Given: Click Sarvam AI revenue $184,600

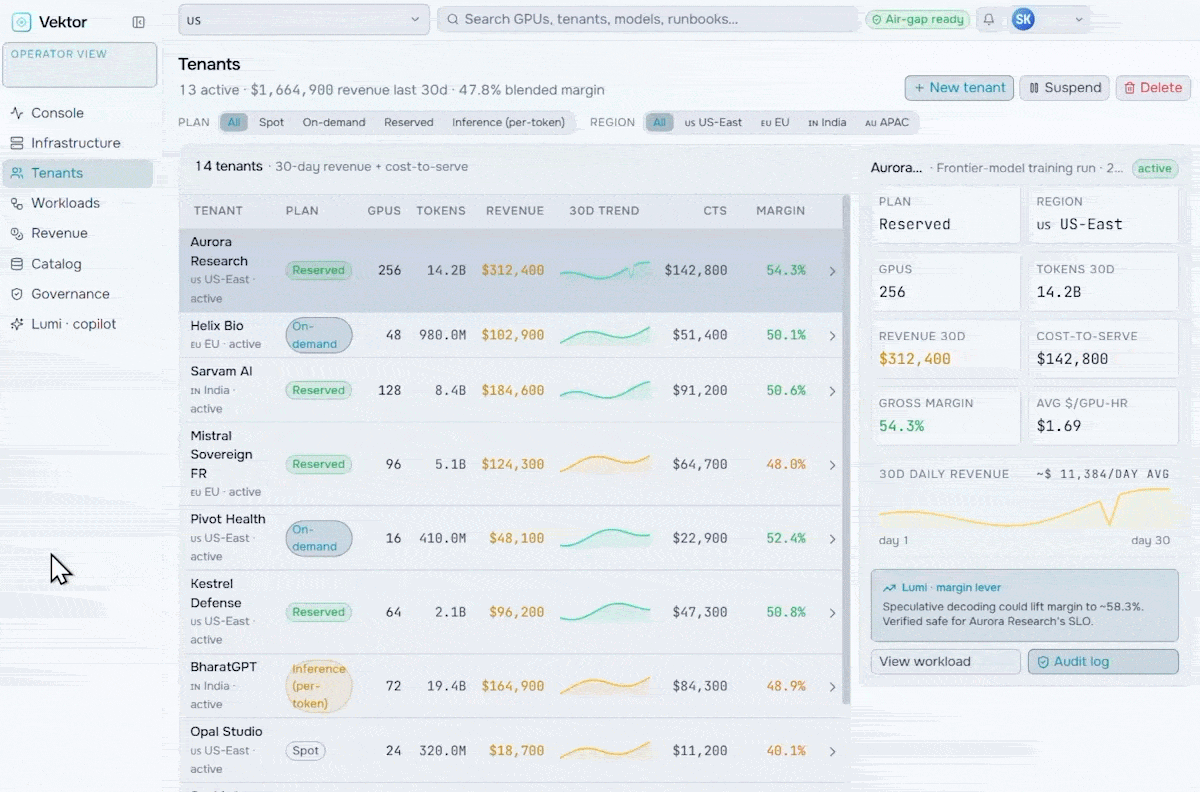Looking at the screenshot, I should pos(513,391).
